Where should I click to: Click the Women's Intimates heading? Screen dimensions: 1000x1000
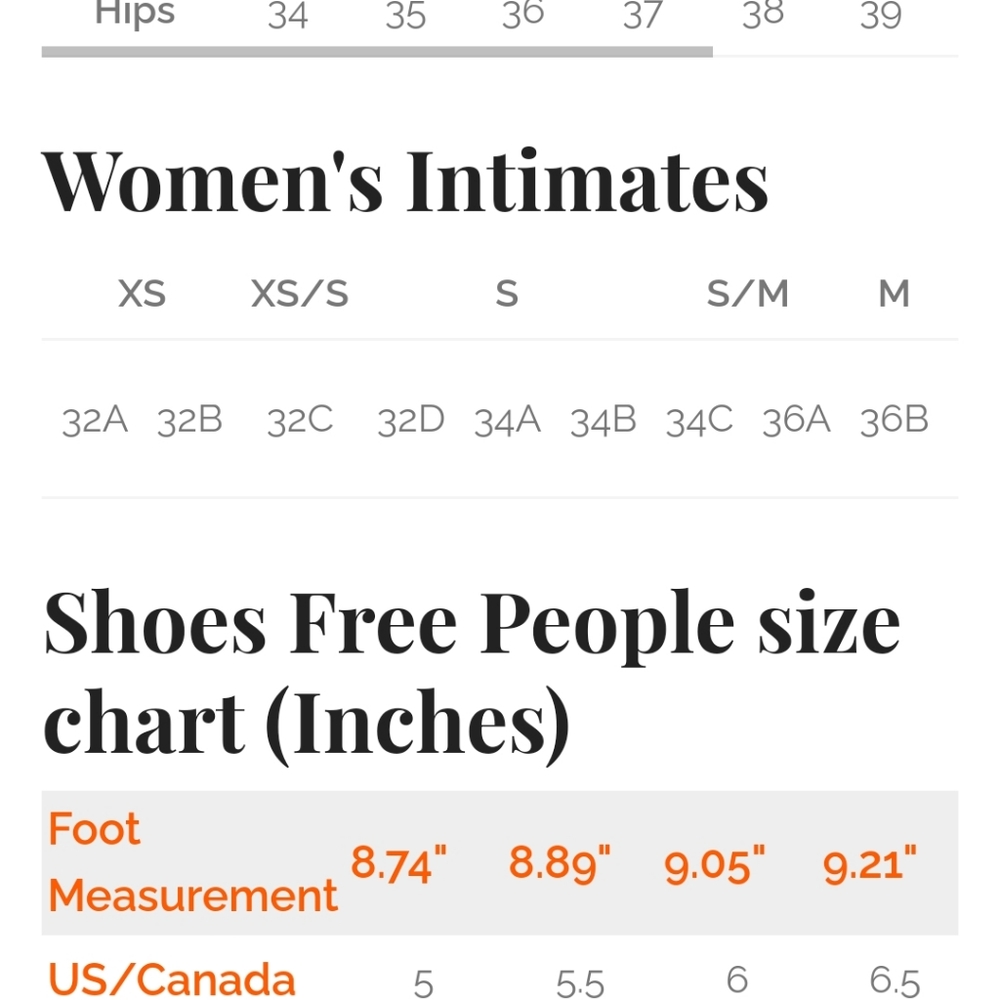pos(405,182)
